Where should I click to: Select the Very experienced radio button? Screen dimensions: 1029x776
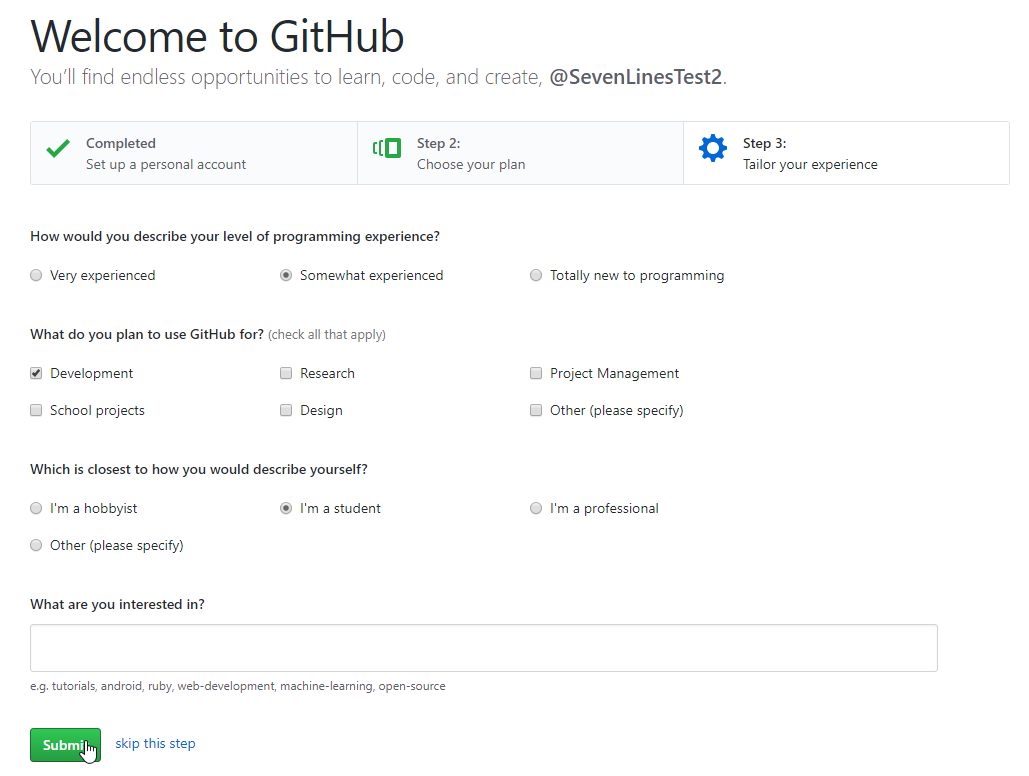click(37, 276)
